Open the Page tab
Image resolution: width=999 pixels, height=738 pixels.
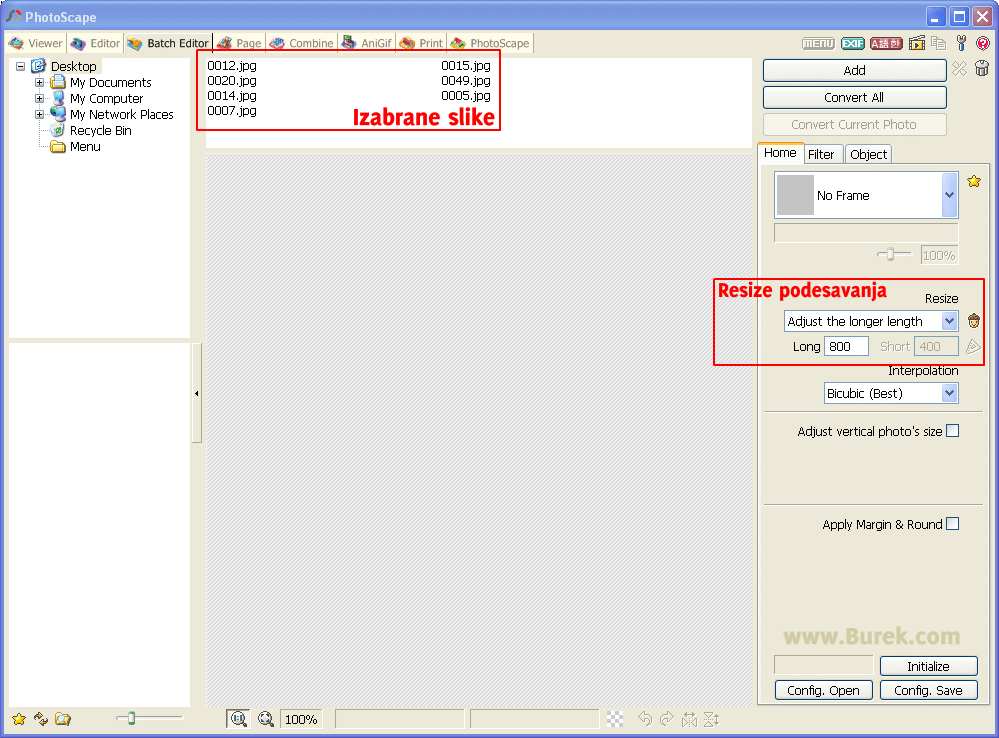(240, 43)
